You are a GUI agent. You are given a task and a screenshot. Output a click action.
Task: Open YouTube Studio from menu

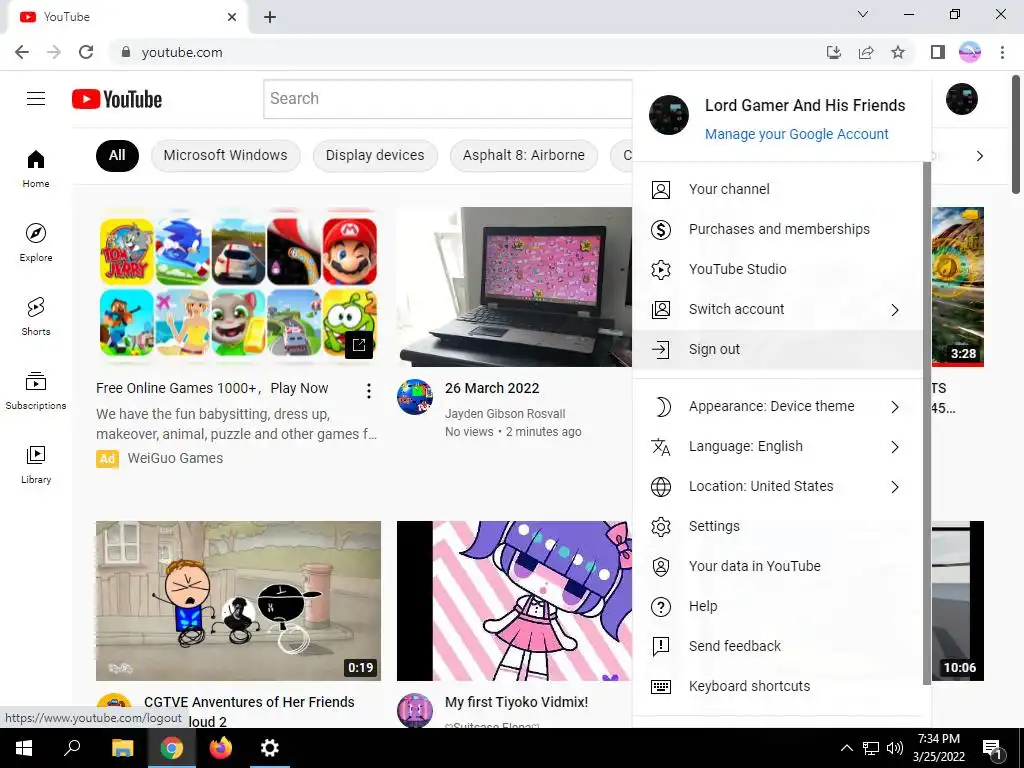coord(776,269)
